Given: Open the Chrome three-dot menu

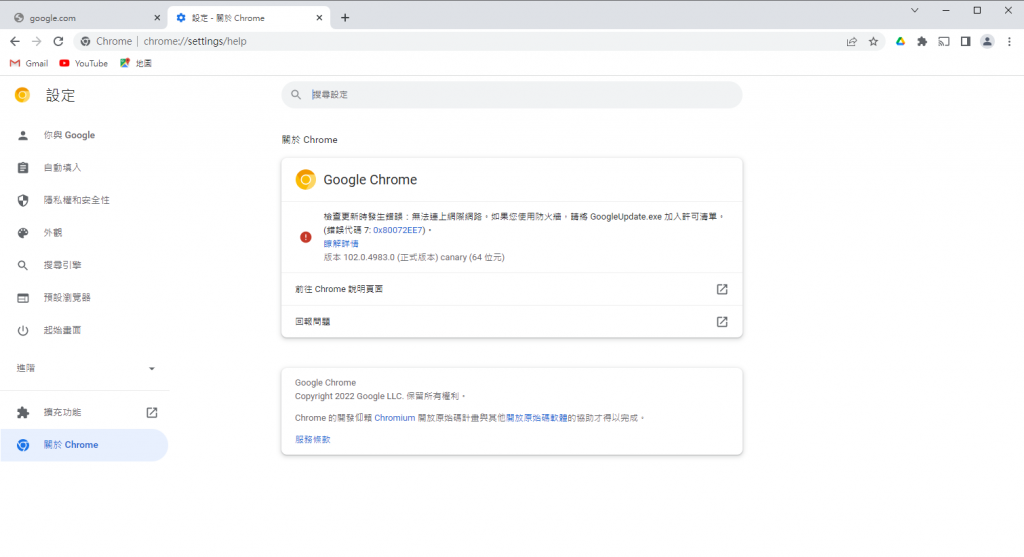Looking at the screenshot, I should 1009,41.
